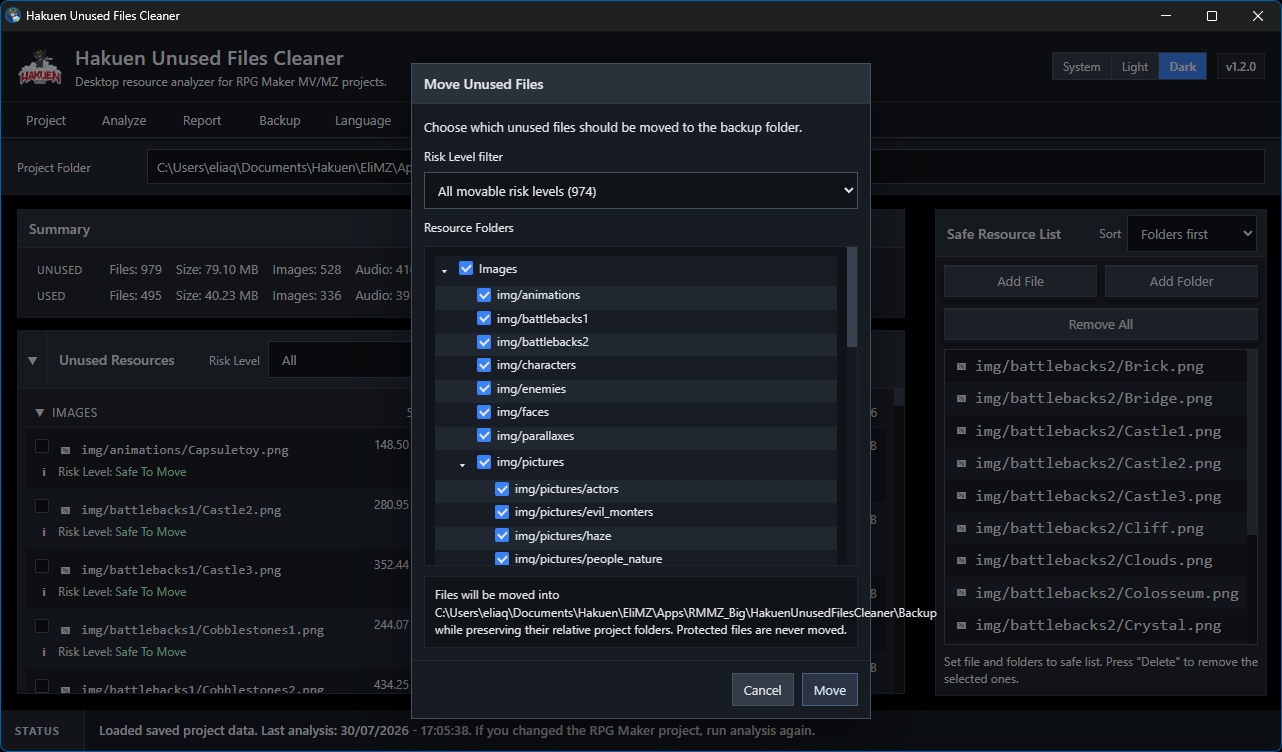This screenshot has height=752, width=1282.
Task: Click the Move button
Action: (x=830, y=690)
